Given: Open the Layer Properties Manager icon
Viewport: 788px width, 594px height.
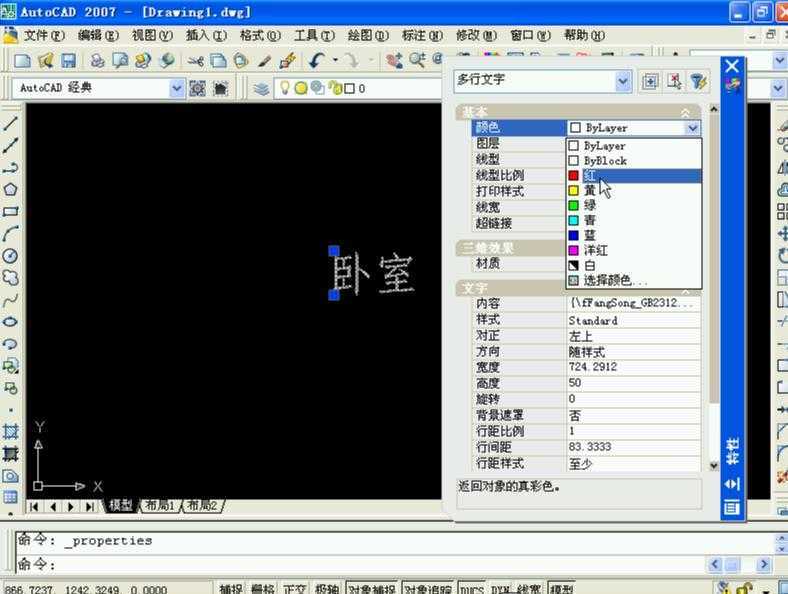Looking at the screenshot, I should point(261,88).
